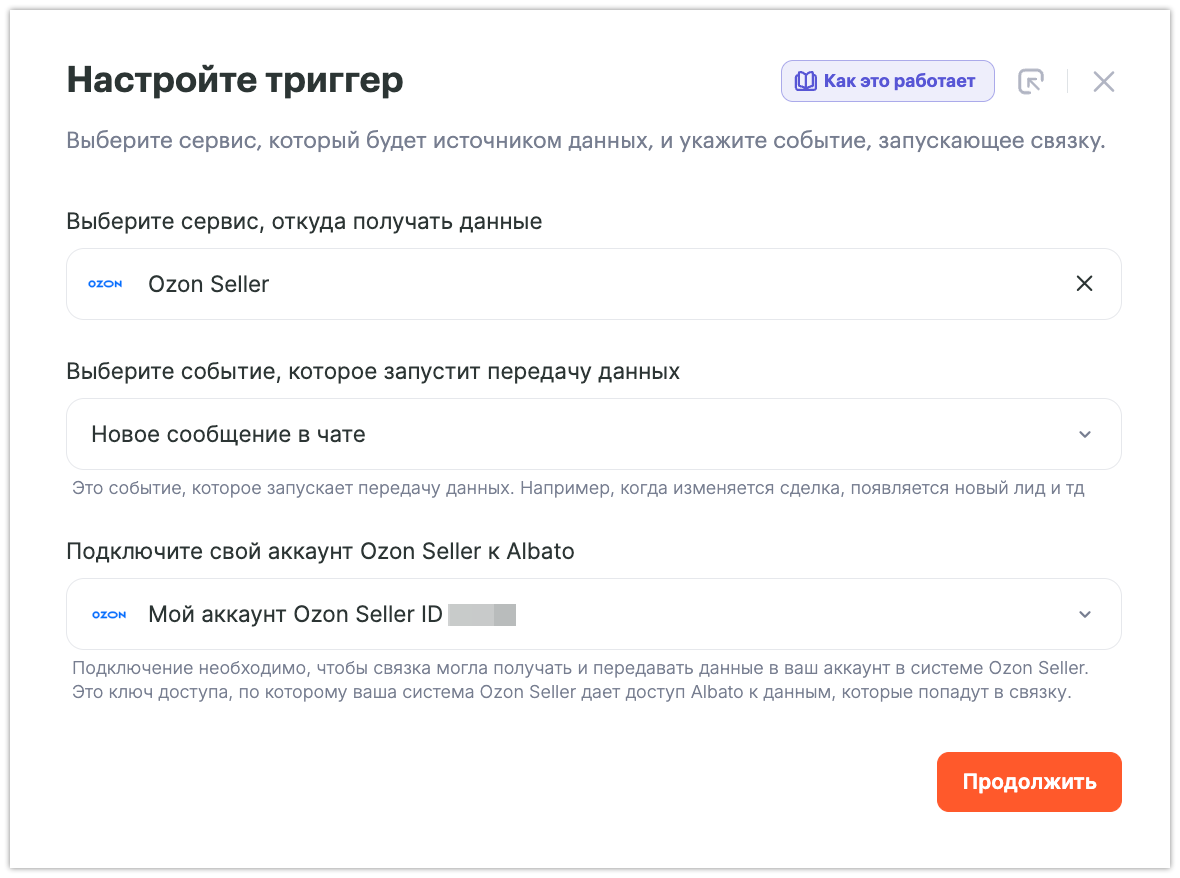Viewport: 1180px width, 878px height.
Task: Close the trigger setup dialog
Action: 1103,82
